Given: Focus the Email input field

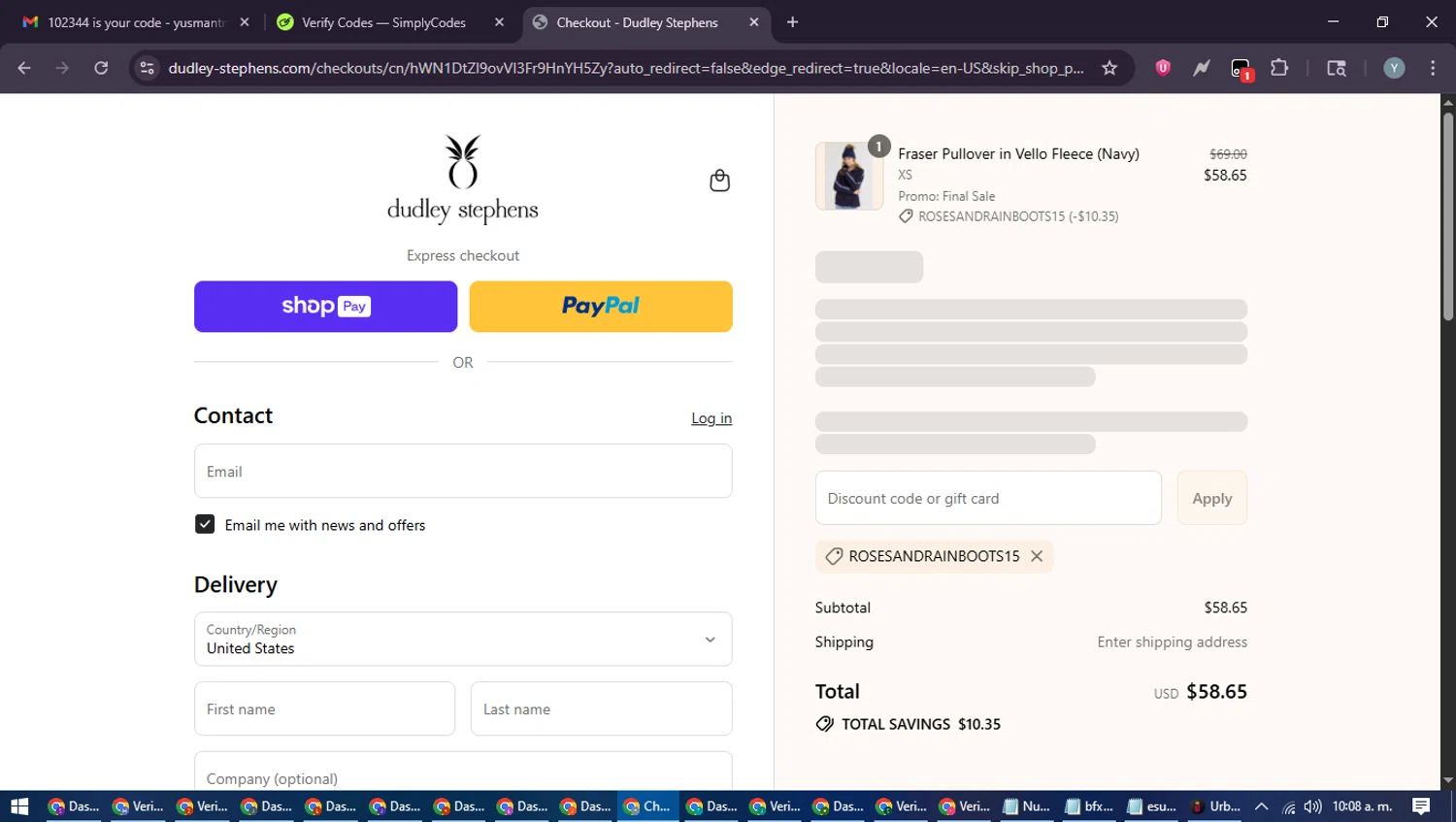Looking at the screenshot, I should [x=463, y=471].
